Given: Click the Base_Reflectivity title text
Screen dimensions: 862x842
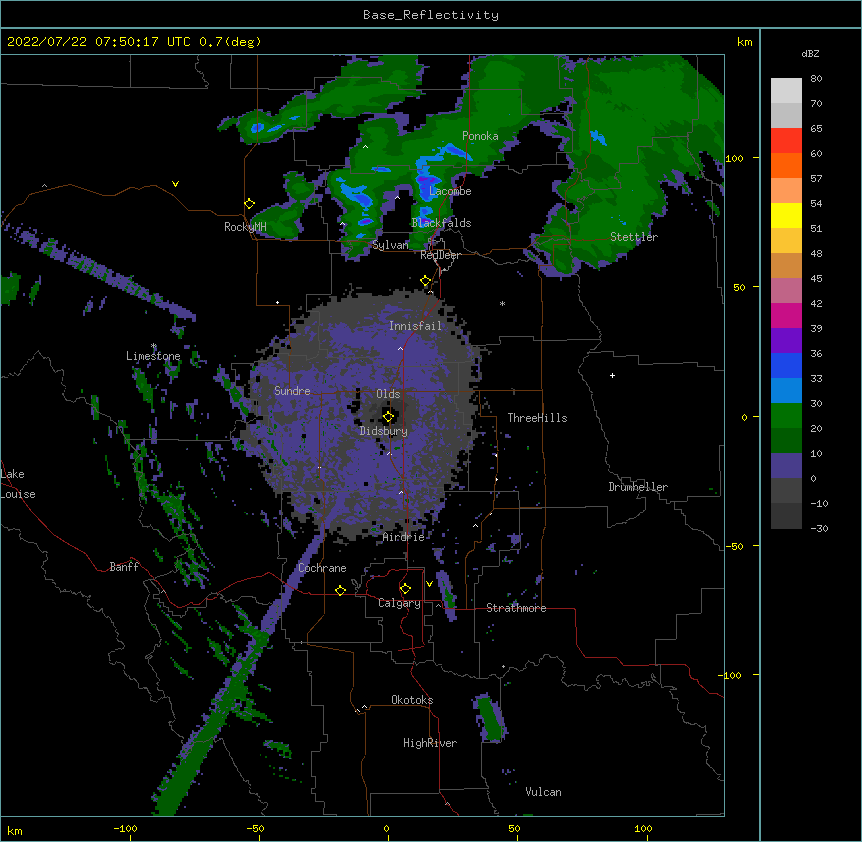Looking at the screenshot, I should click(431, 15).
